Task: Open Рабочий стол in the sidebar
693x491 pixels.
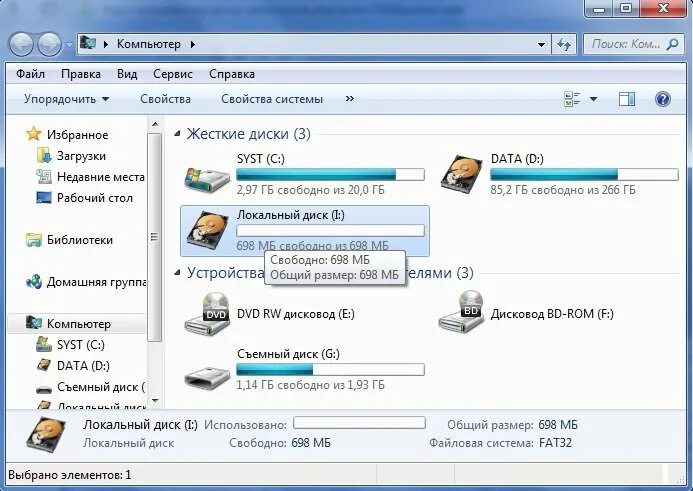Action: click(x=95, y=198)
